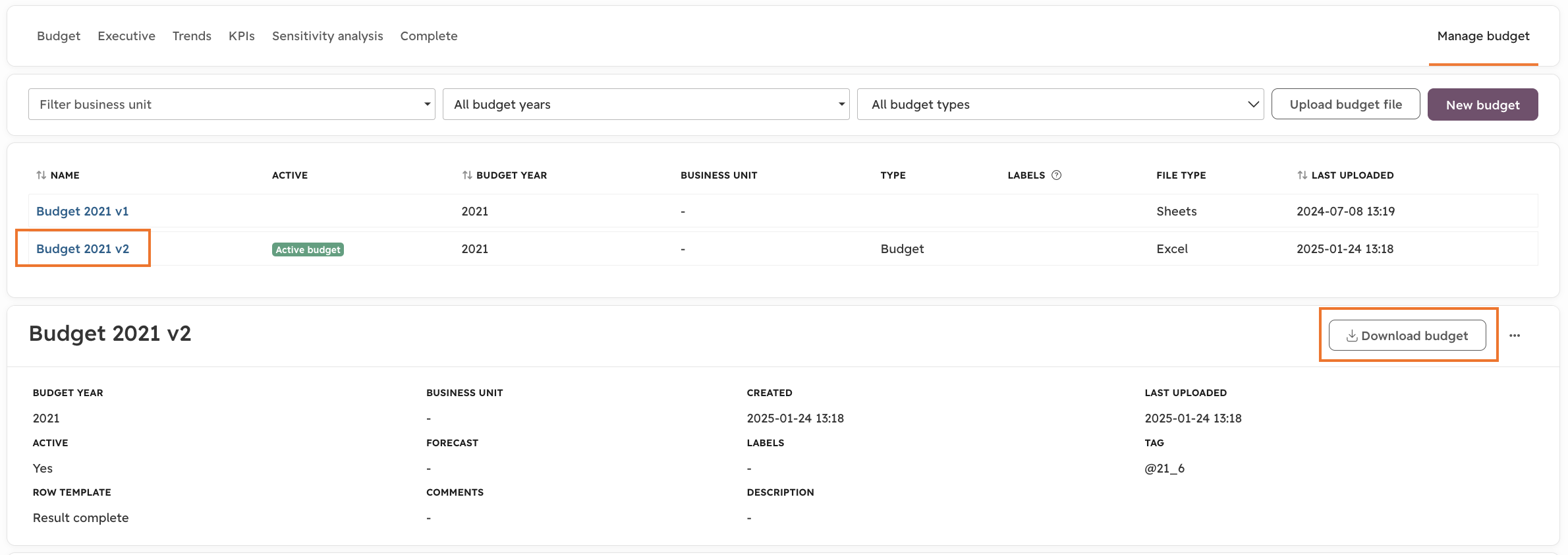Screen dimensions: 1568x555
Task: Click the Active value Yes
Action: click(x=43, y=468)
